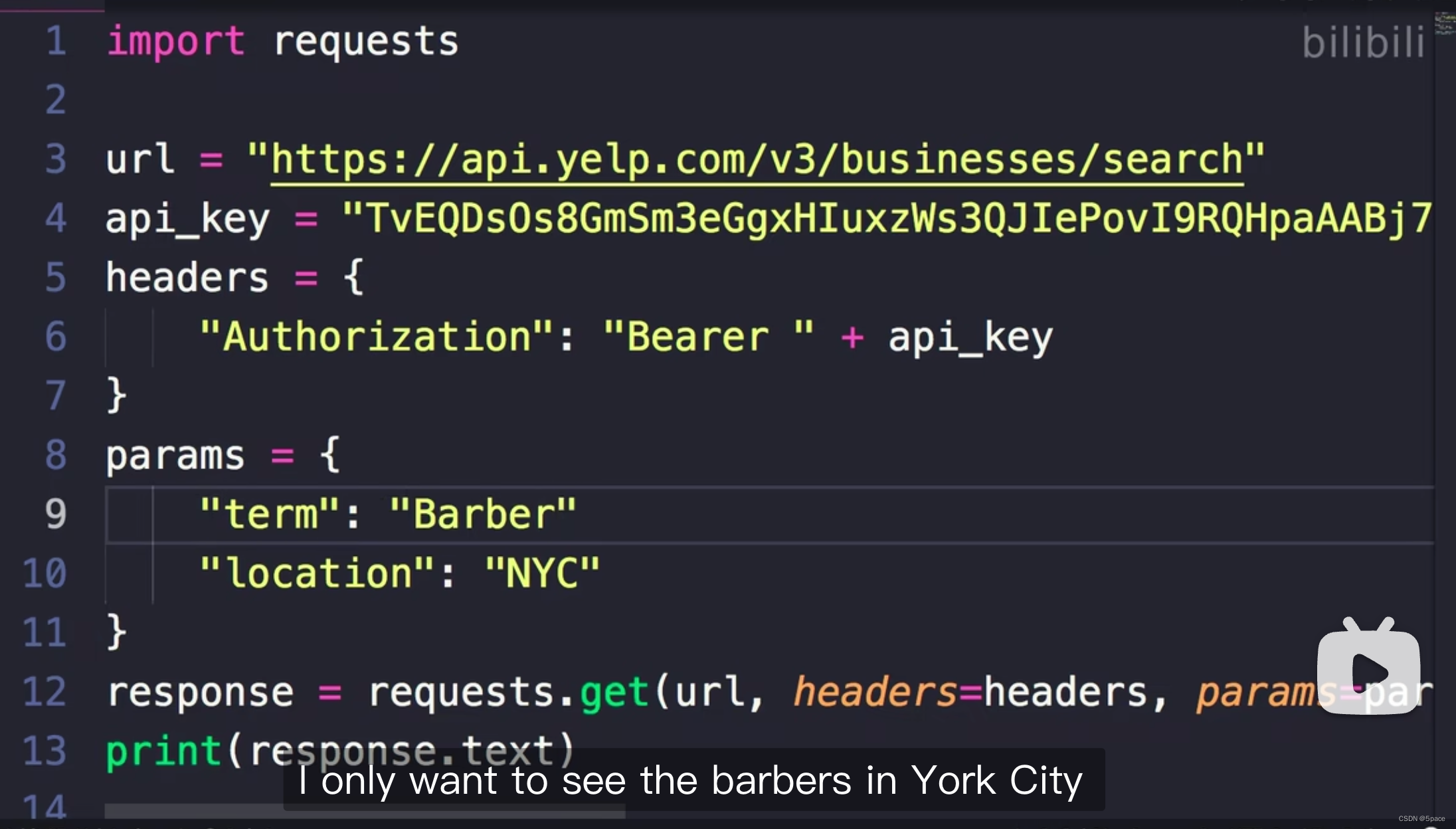Click the 'import' keyword on line 1
Viewport: 1456px width, 829px height.
click(x=176, y=42)
